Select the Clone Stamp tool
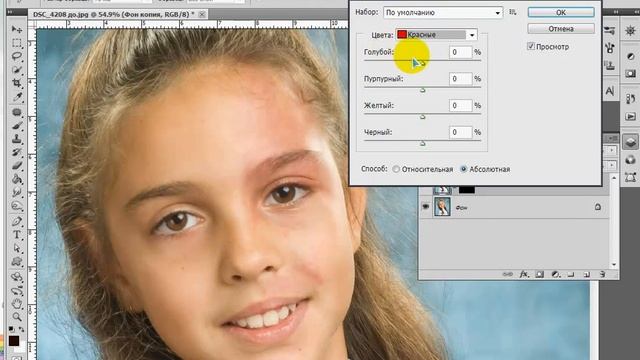Image resolution: width=640 pixels, height=360 pixels. pos(17,139)
